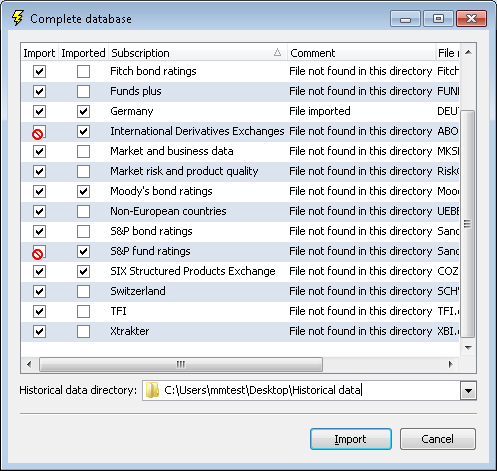Maximize the Complete database window
The height and width of the screenshot is (471, 497).
[438, 19]
